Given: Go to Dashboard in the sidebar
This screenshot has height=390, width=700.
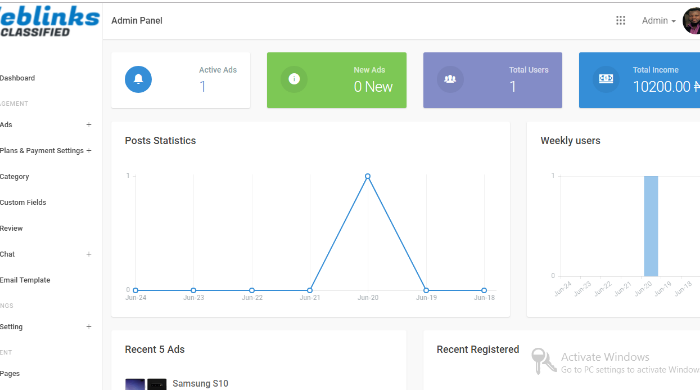Looking at the screenshot, I should coord(17,78).
